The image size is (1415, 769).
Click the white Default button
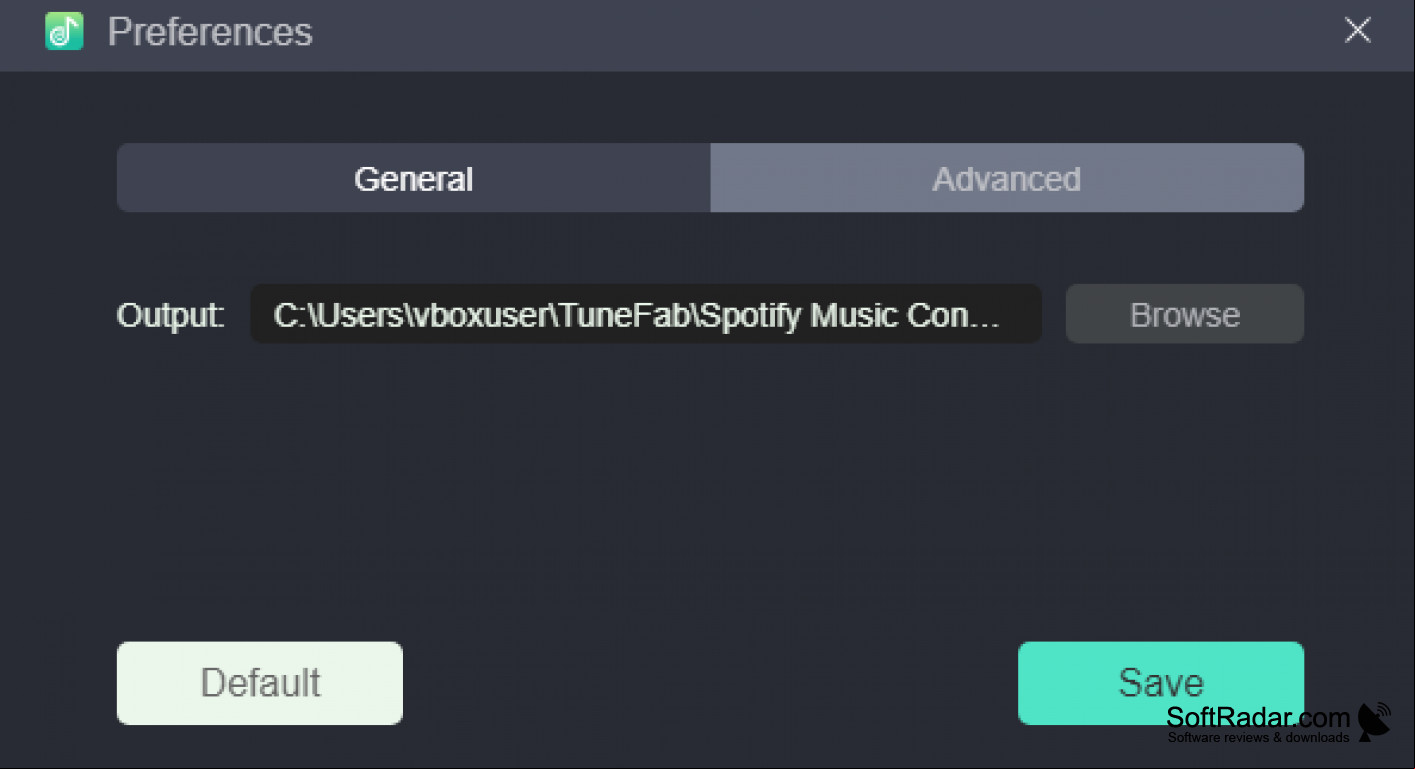point(260,683)
